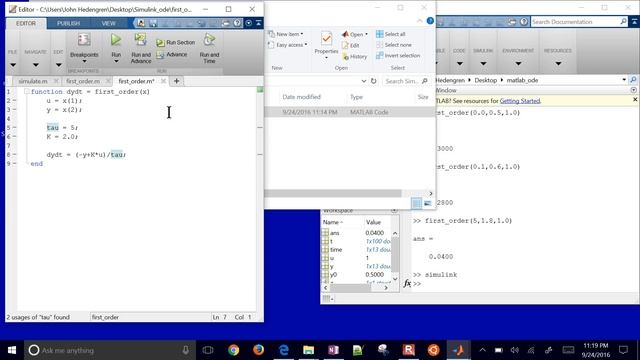
Task: Expand the FILE section dropdown in Editor
Action: coord(13,65)
